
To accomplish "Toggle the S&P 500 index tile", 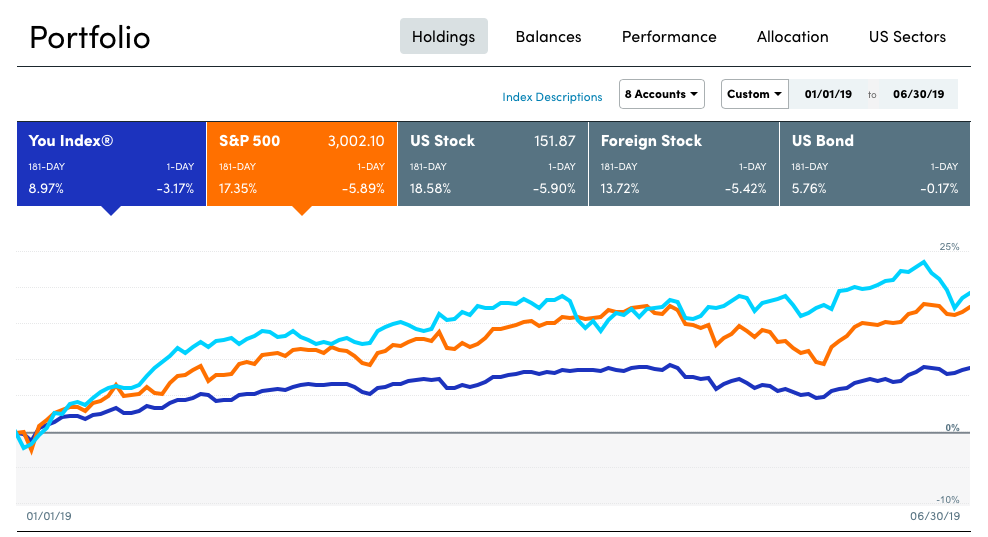I will [301, 163].
